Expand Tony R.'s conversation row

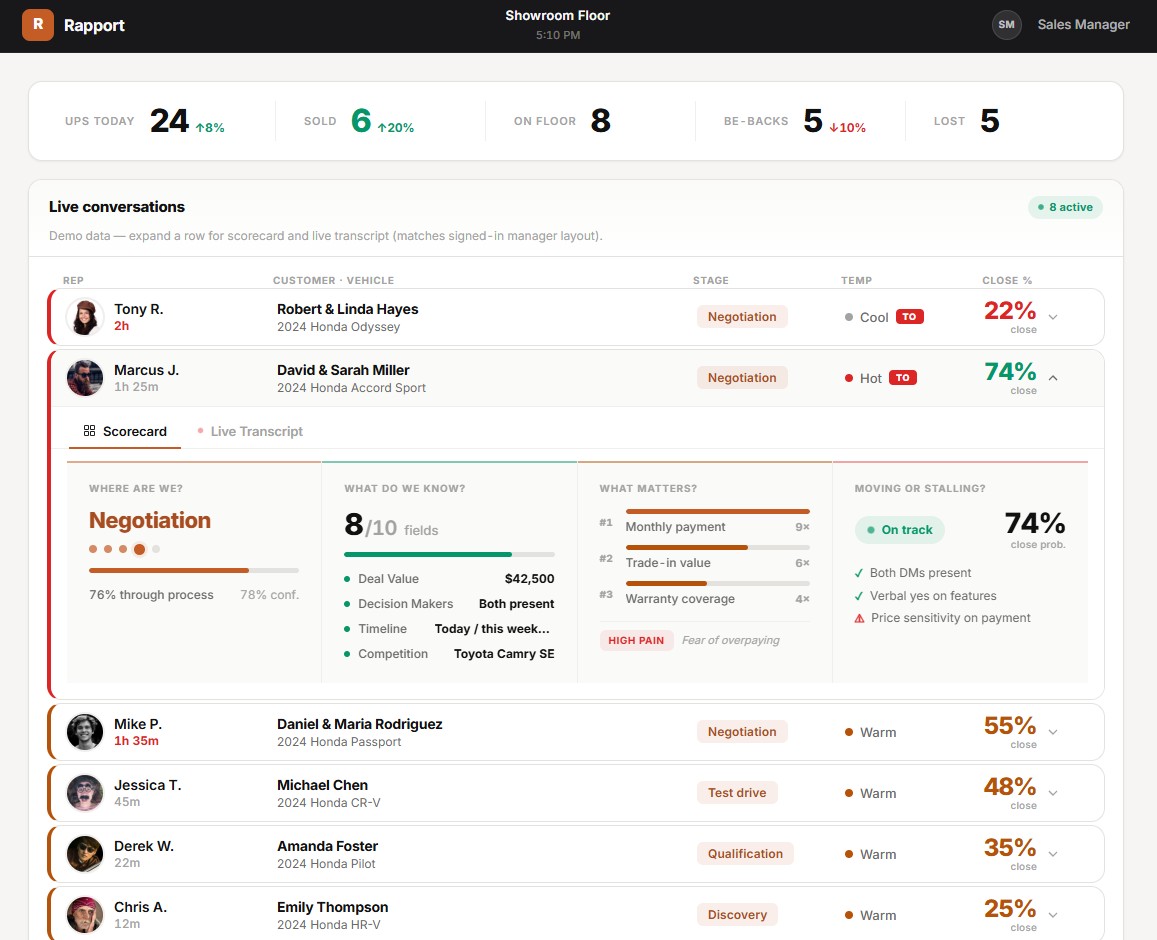pyautogui.click(x=1052, y=316)
